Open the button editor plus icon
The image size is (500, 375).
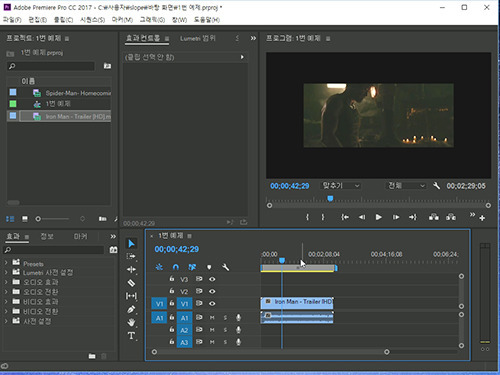coord(482,218)
